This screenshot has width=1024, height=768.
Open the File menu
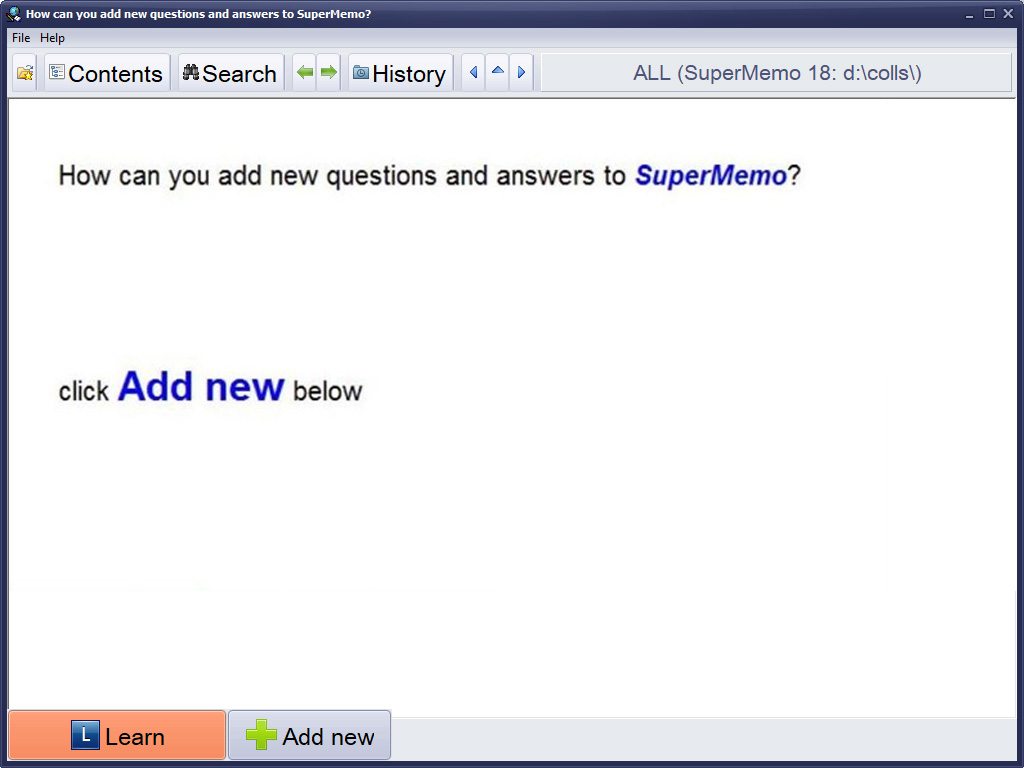[x=21, y=38]
